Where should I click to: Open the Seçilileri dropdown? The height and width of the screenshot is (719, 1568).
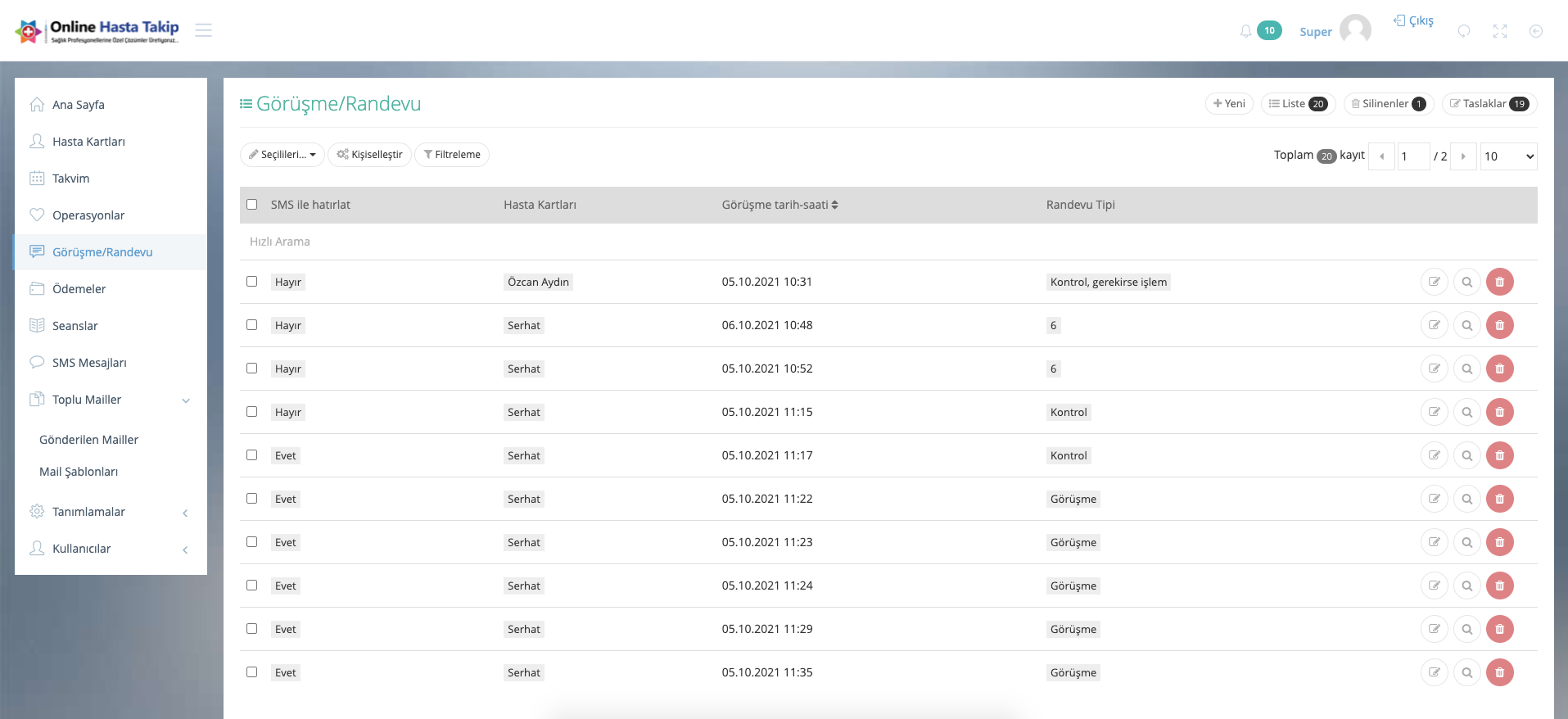pos(282,155)
